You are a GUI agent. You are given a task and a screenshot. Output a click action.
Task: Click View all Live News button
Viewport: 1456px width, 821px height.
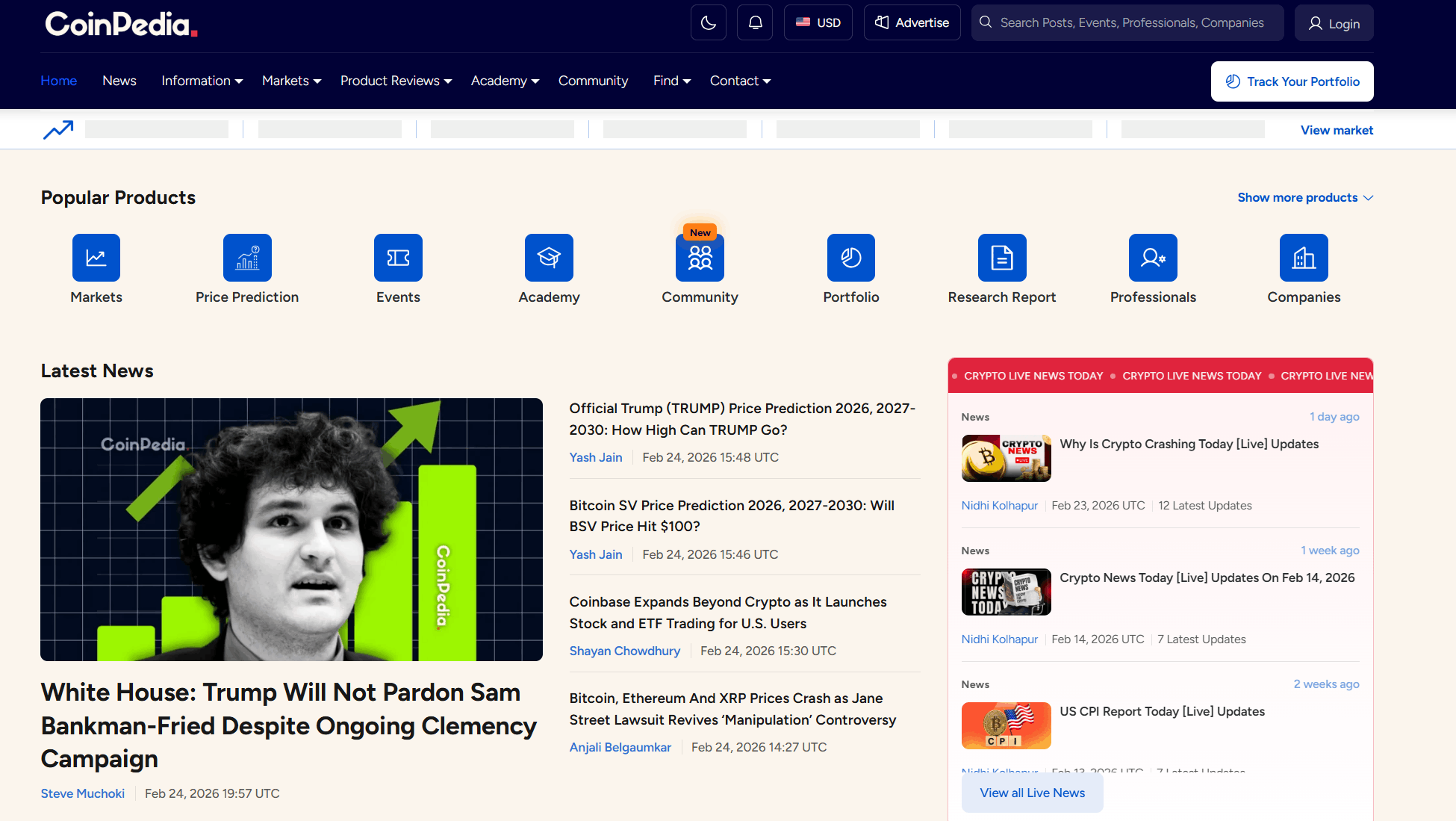point(1032,793)
